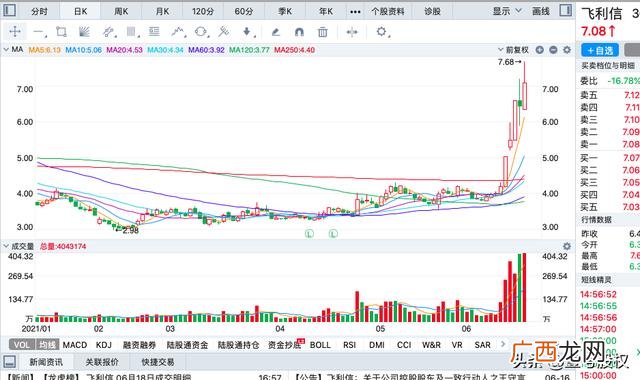The width and height of the screenshot is (640, 380).
Task: Click the minus circle in MA header
Action: pyautogui.click(x=553, y=50)
